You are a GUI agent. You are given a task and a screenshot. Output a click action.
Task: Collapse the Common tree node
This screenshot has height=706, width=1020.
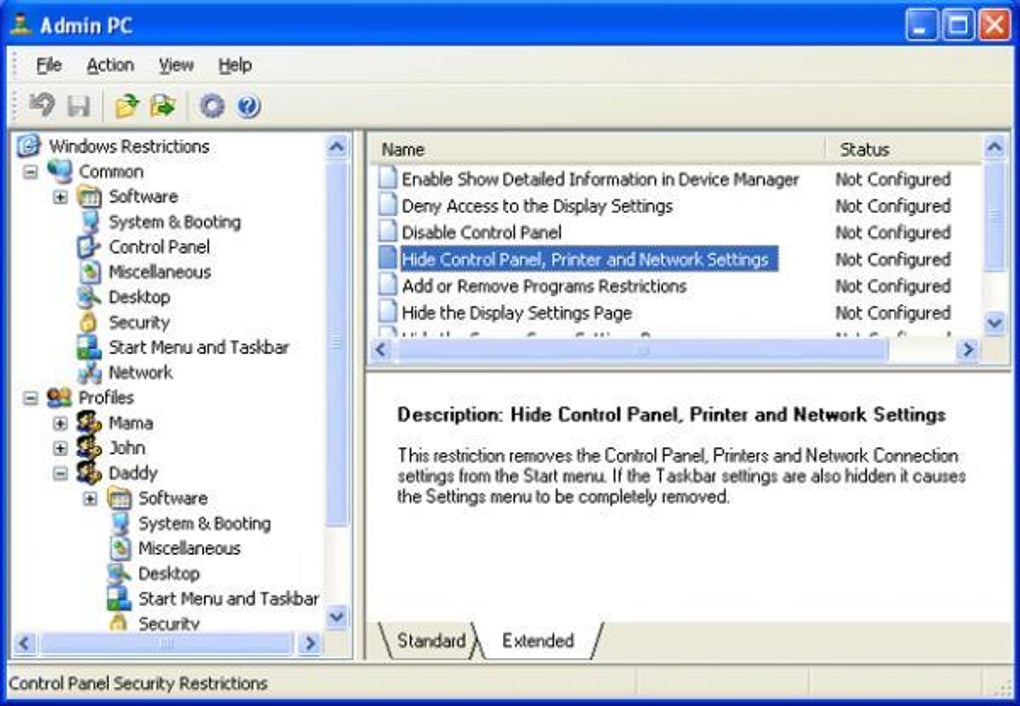pyautogui.click(x=30, y=172)
